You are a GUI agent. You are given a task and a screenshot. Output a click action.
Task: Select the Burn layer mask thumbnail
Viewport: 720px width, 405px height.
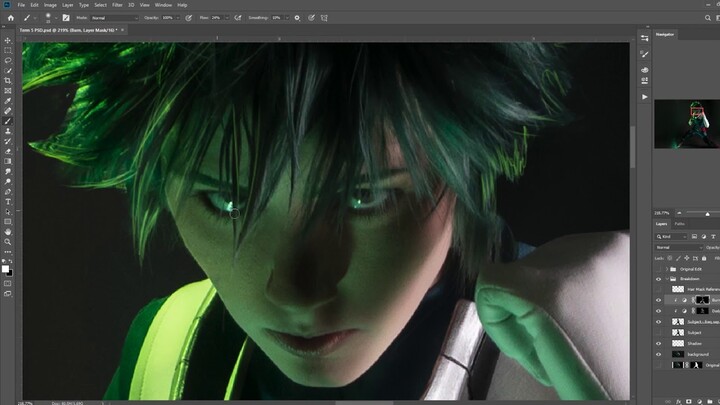tap(703, 300)
